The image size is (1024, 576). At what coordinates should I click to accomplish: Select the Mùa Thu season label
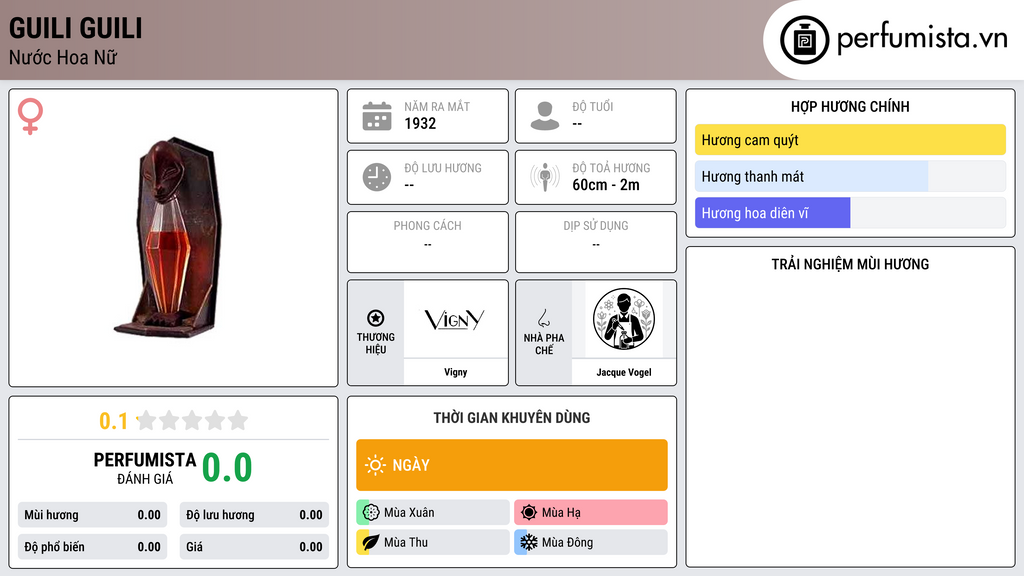406,542
